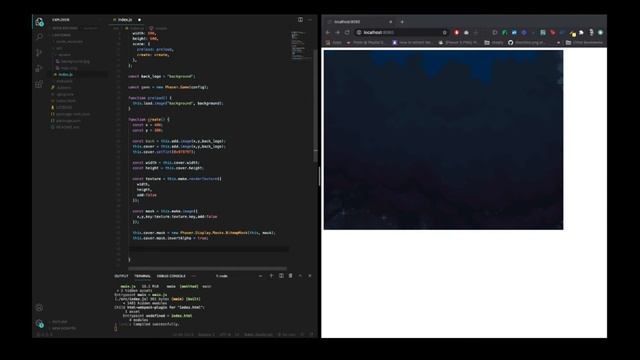Show hidden bookmarks via the double chevron
The height and width of the screenshot is (360, 640).
[558, 42]
